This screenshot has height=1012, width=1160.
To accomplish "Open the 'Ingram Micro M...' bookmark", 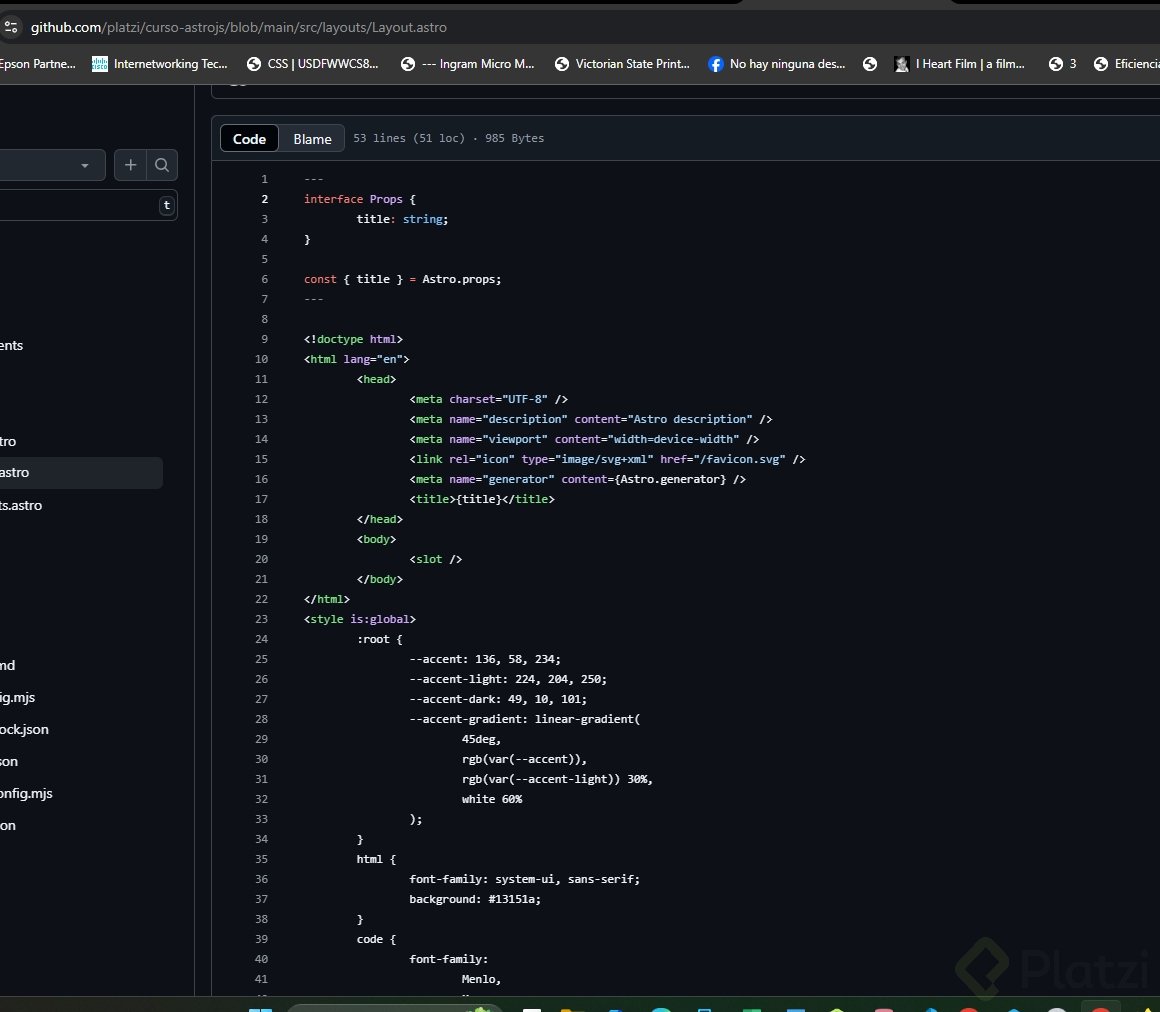I will 467,64.
